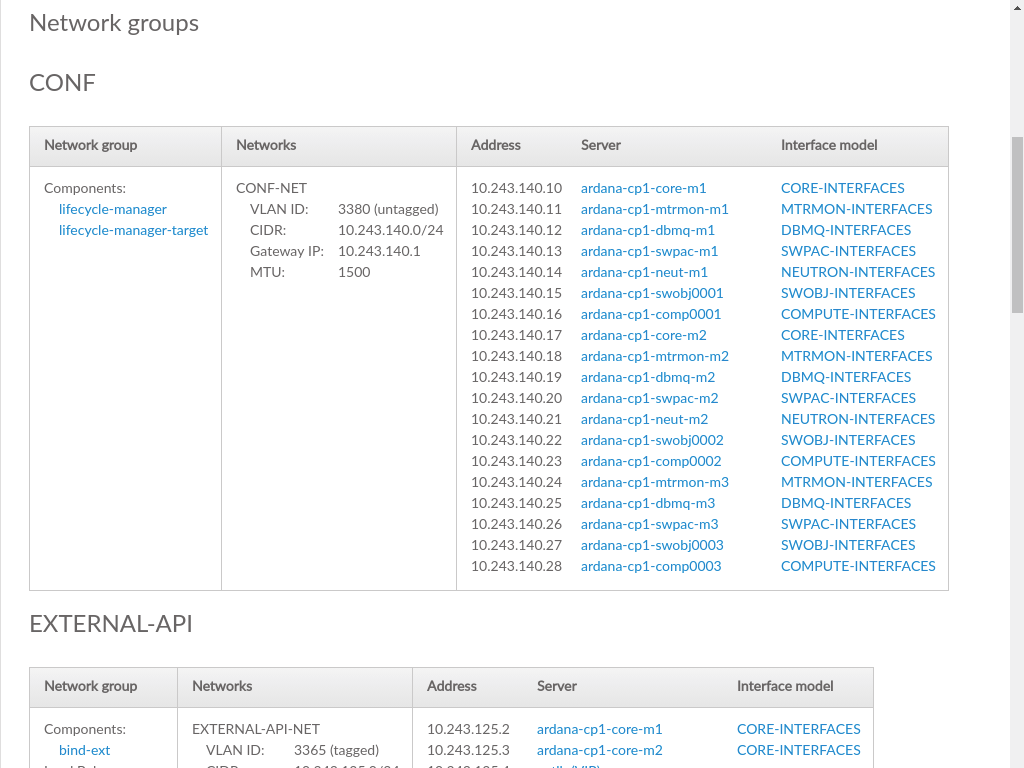Go to the ardana-cp1-swpac-m1 server
This screenshot has width=1024, height=768.
(x=649, y=251)
